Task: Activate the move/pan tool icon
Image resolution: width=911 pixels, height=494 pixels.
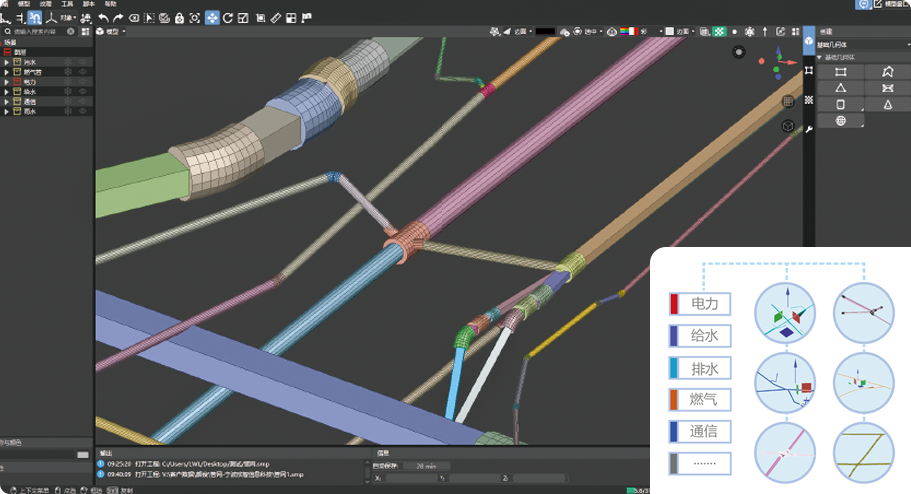Action: [x=212, y=18]
